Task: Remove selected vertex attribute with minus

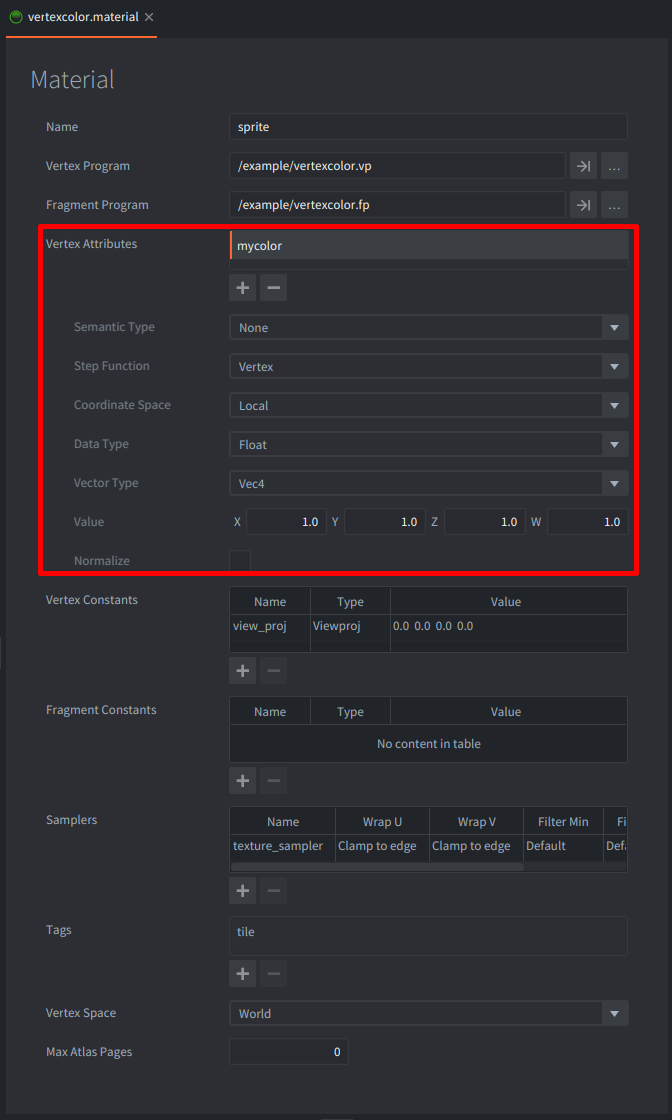Action: point(273,288)
